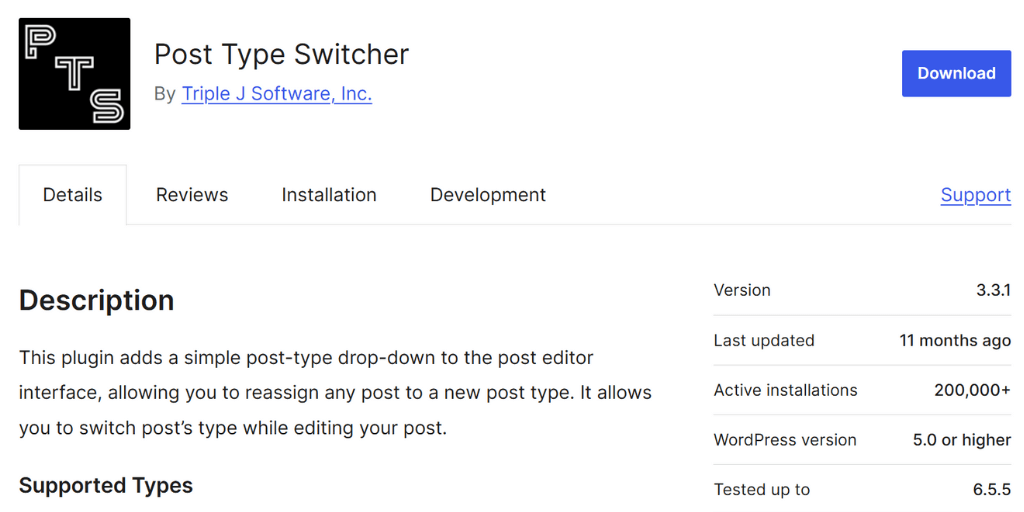View the Development tab

pos(488,195)
